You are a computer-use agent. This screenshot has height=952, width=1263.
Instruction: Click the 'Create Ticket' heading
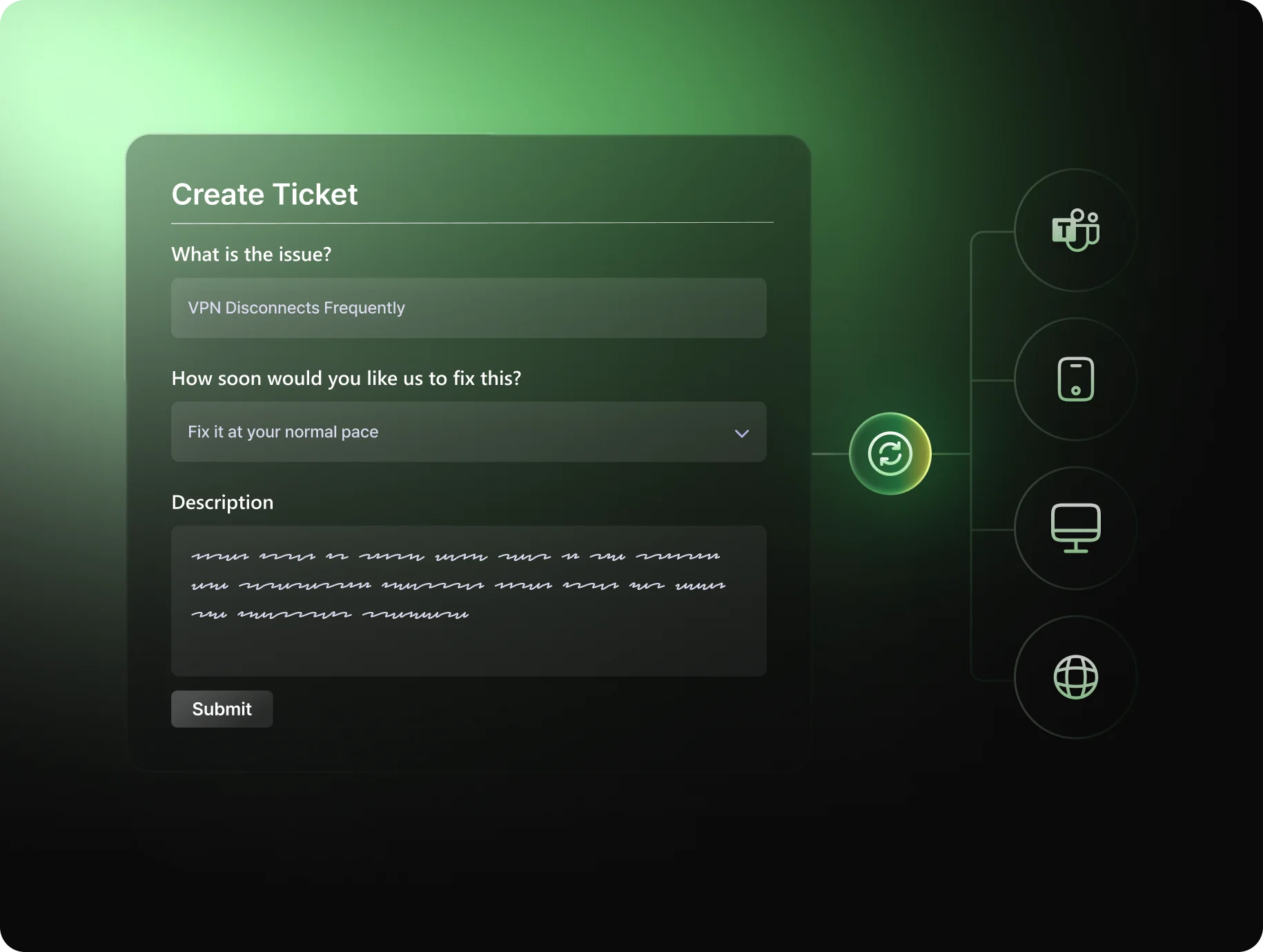[x=264, y=195]
